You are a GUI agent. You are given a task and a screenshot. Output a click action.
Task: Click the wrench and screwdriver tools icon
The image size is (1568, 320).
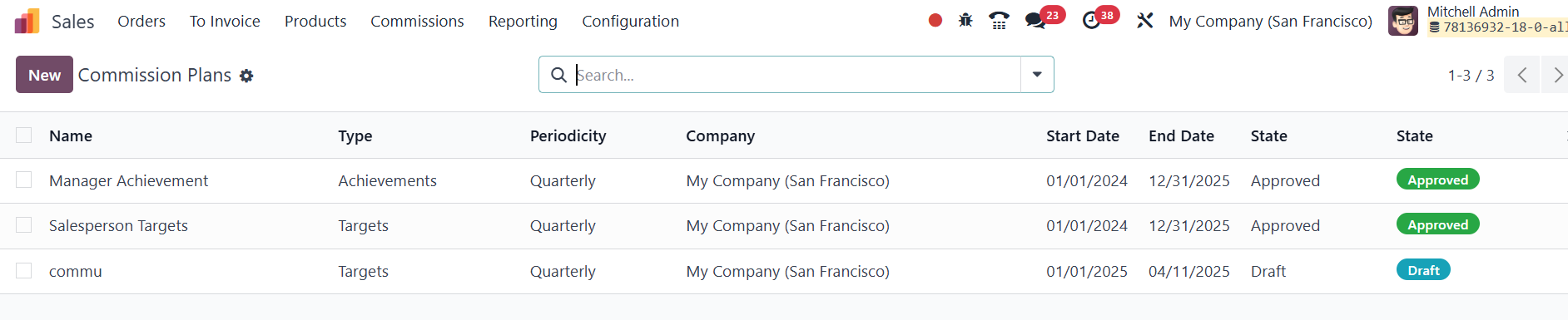[x=1145, y=21]
